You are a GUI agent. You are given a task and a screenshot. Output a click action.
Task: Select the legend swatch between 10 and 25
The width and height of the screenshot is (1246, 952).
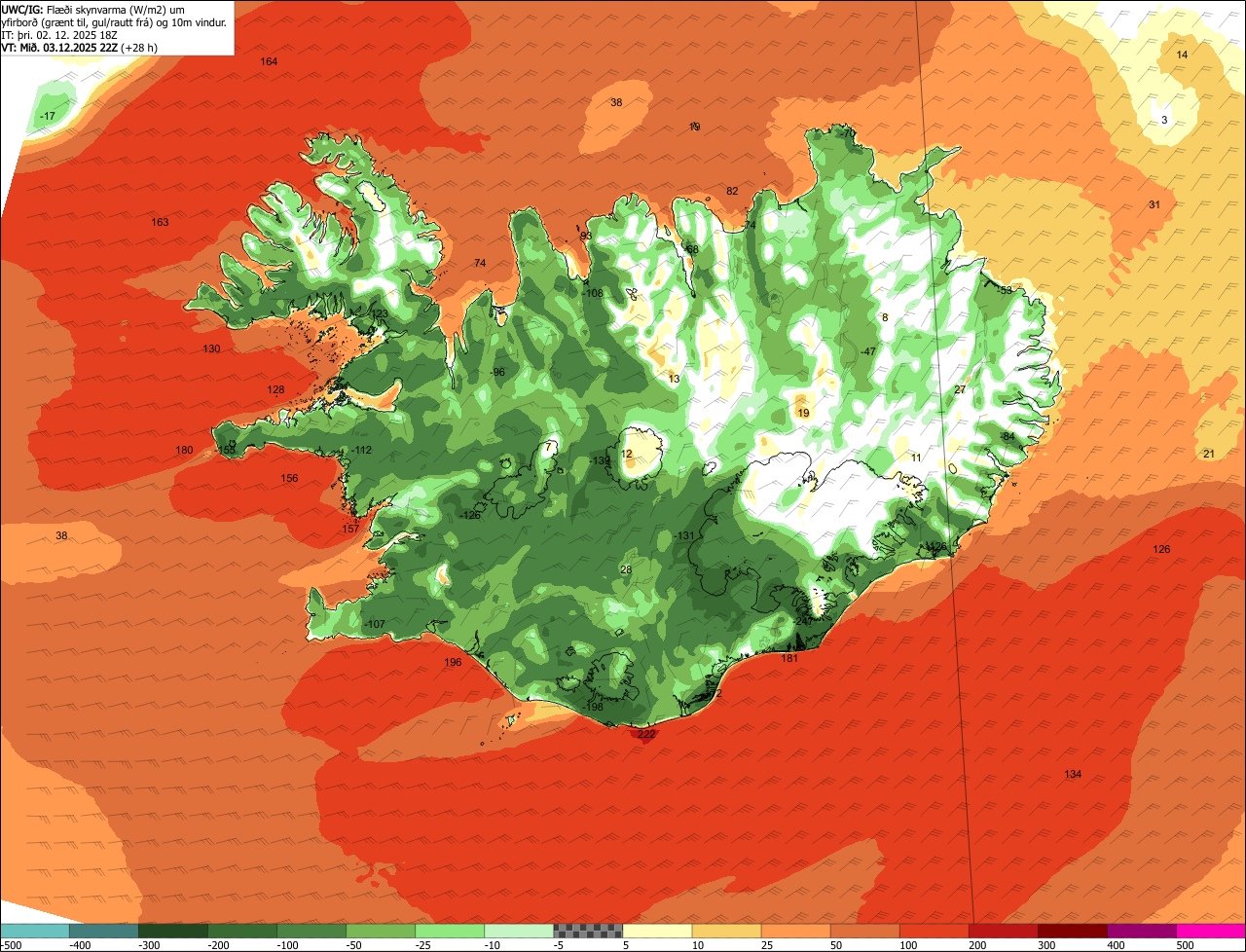tap(726, 932)
